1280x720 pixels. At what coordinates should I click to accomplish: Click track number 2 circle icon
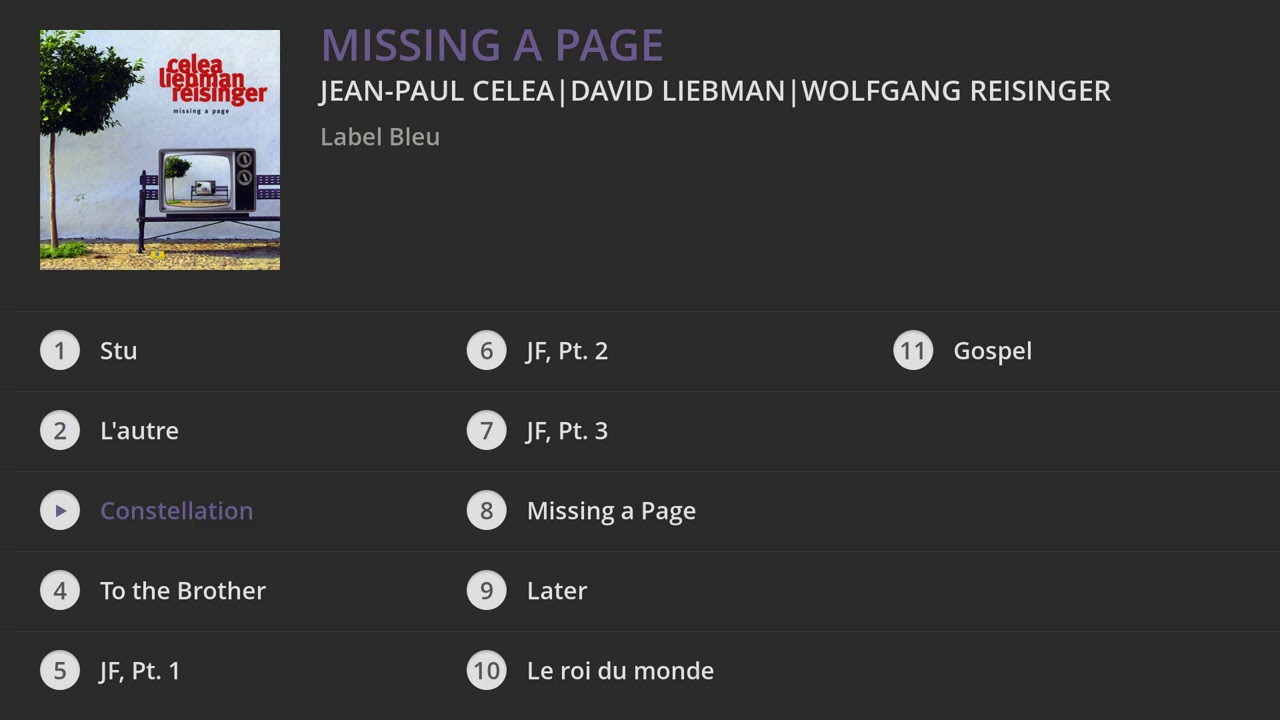click(x=60, y=431)
